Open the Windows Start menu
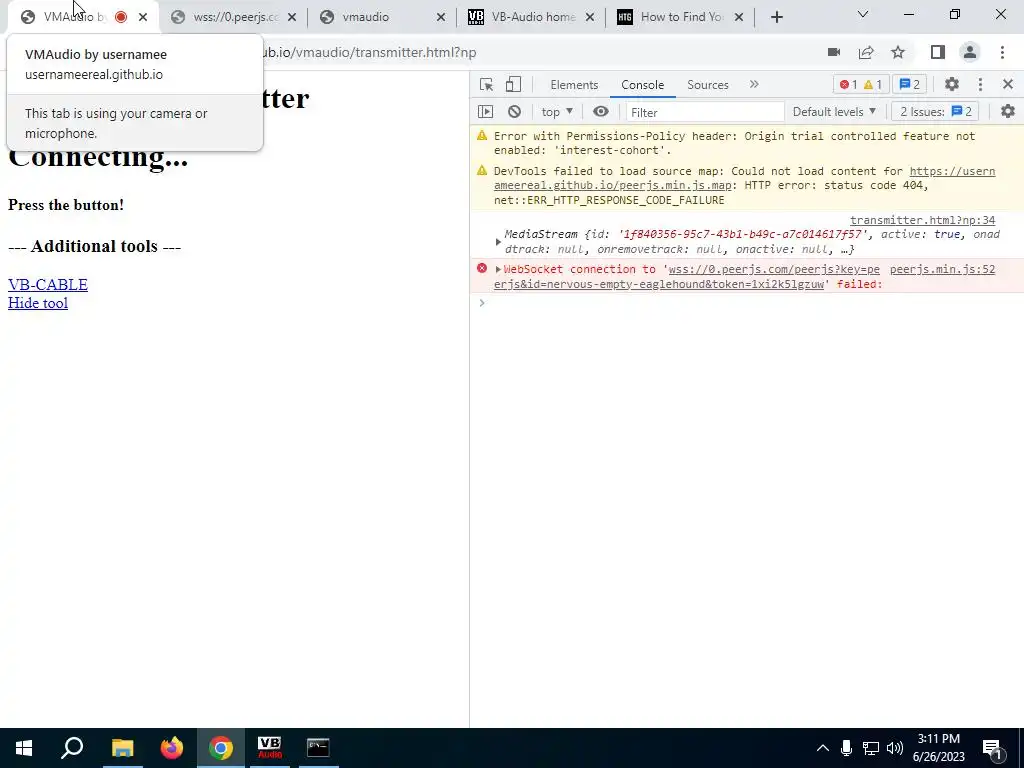 24,748
